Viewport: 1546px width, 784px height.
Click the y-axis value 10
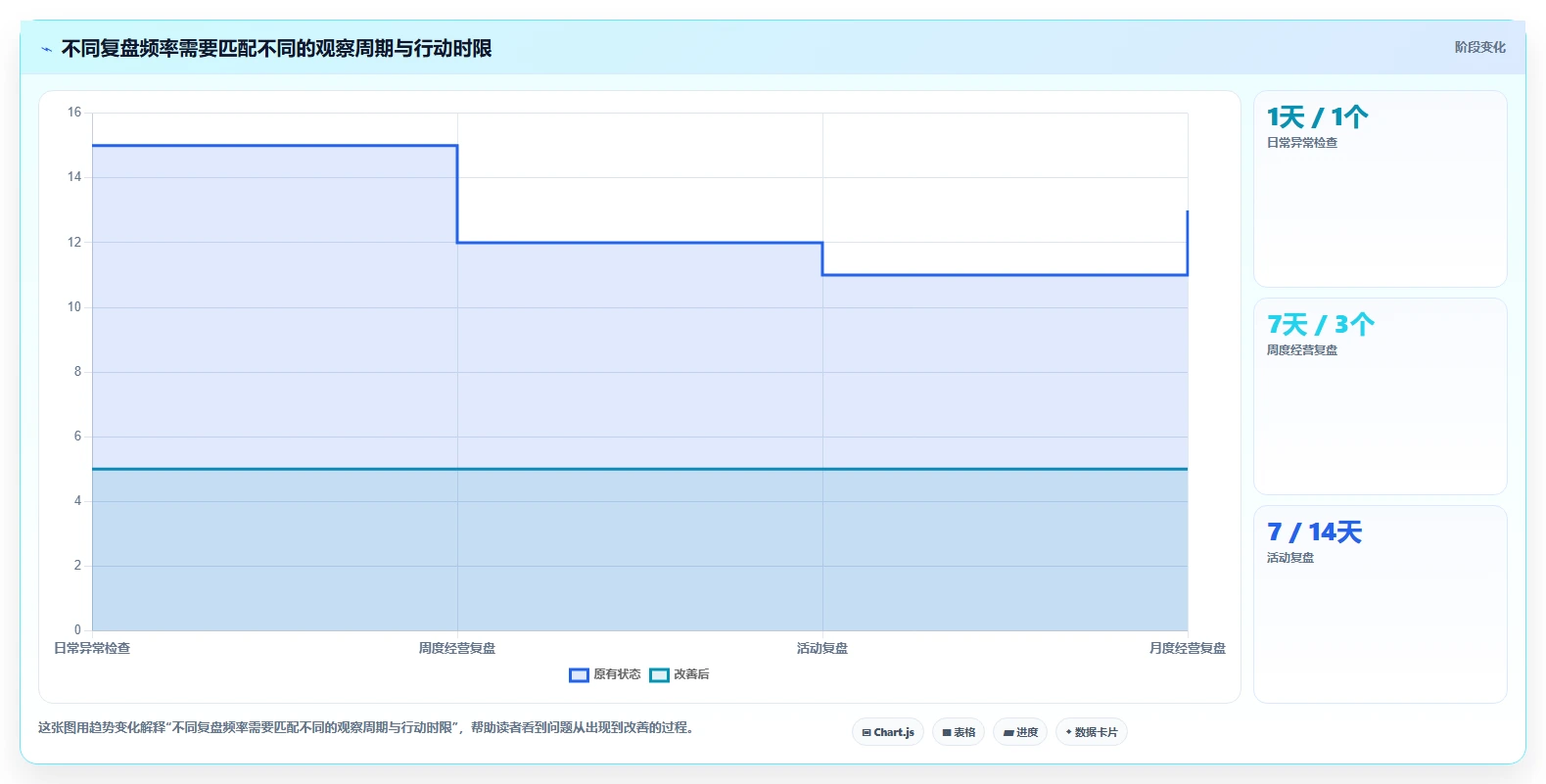74,306
